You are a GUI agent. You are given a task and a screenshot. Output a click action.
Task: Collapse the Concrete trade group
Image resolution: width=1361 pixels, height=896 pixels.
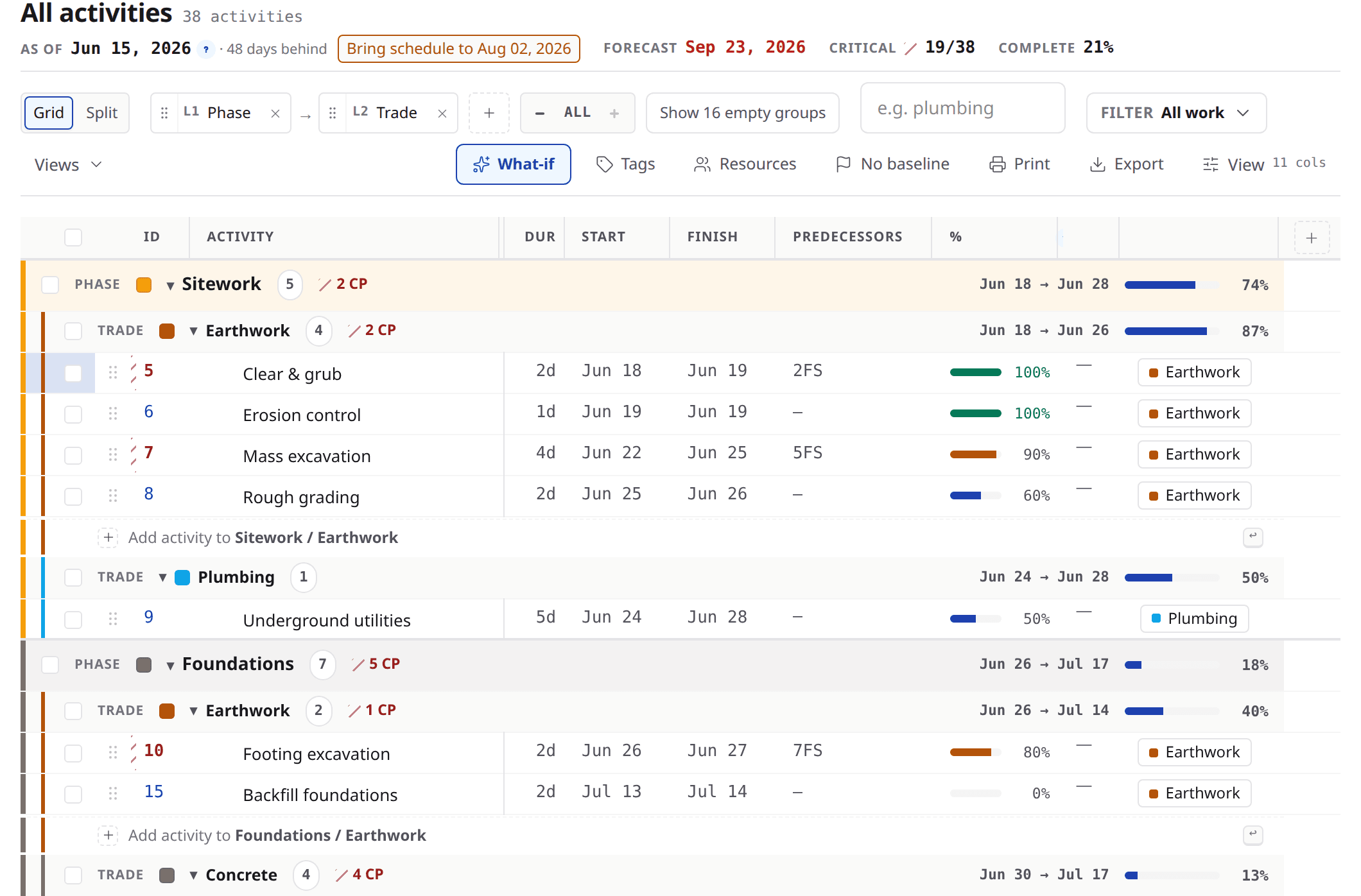point(193,875)
